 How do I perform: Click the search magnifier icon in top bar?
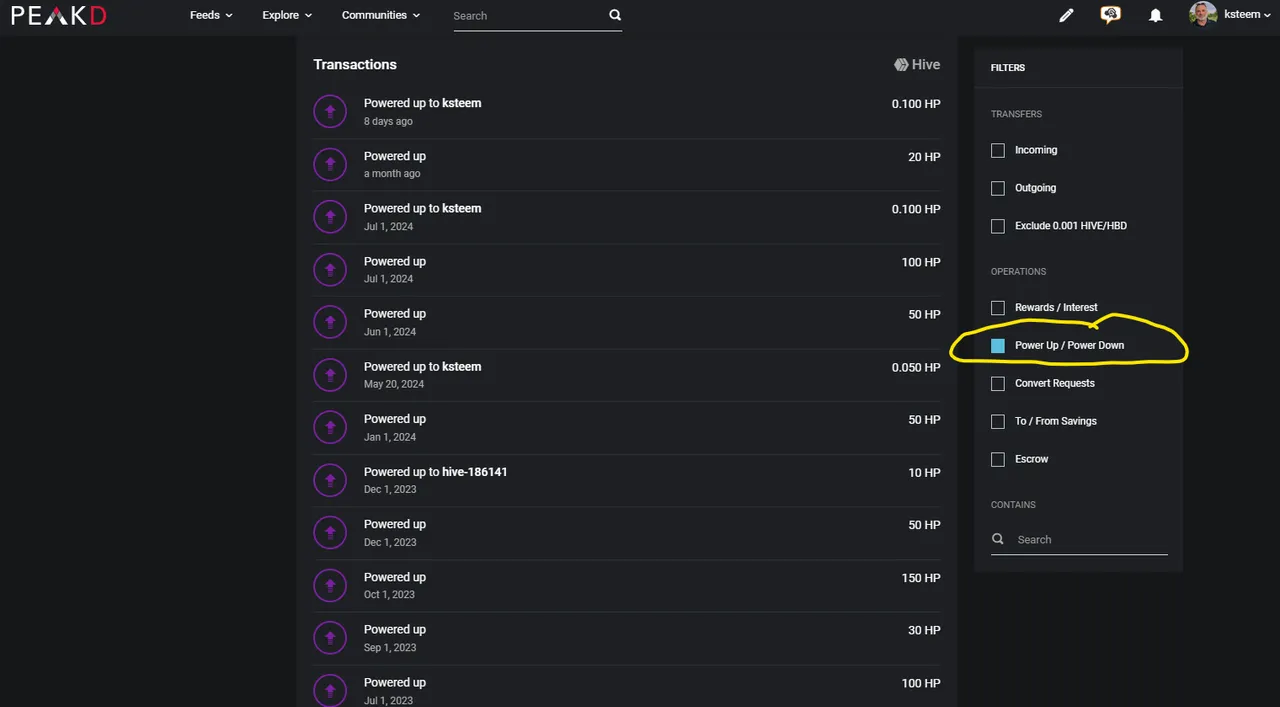coord(615,15)
